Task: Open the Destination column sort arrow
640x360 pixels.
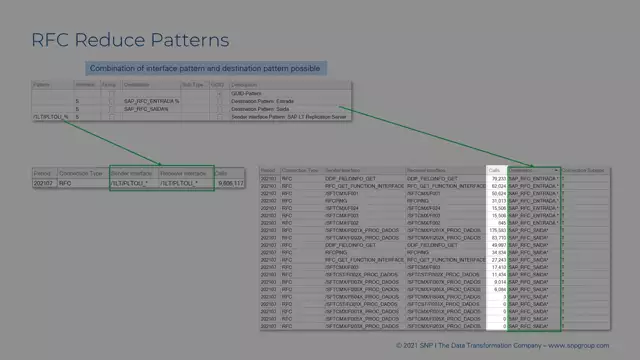Action: click(556, 170)
